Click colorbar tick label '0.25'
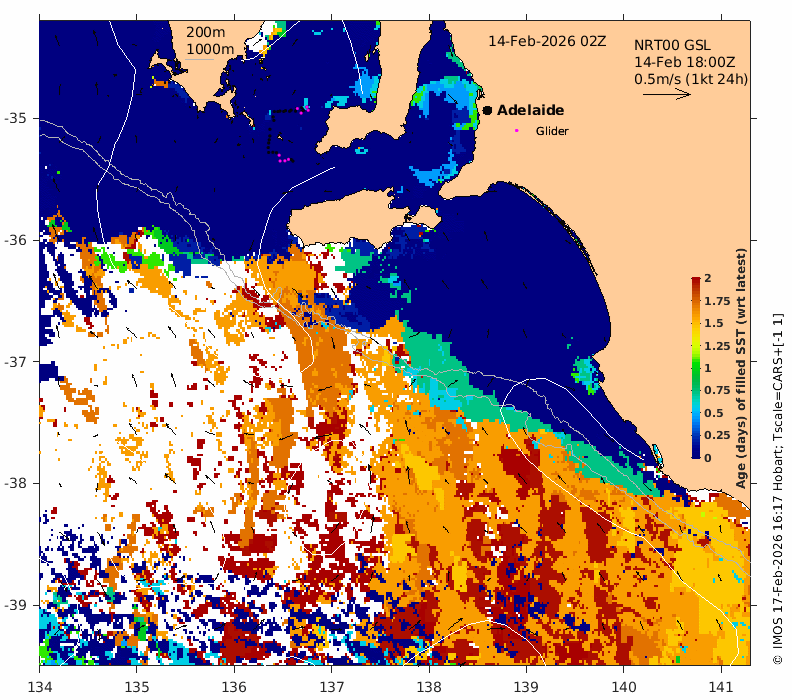Image resolution: width=792 pixels, height=700 pixels. [717, 435]
